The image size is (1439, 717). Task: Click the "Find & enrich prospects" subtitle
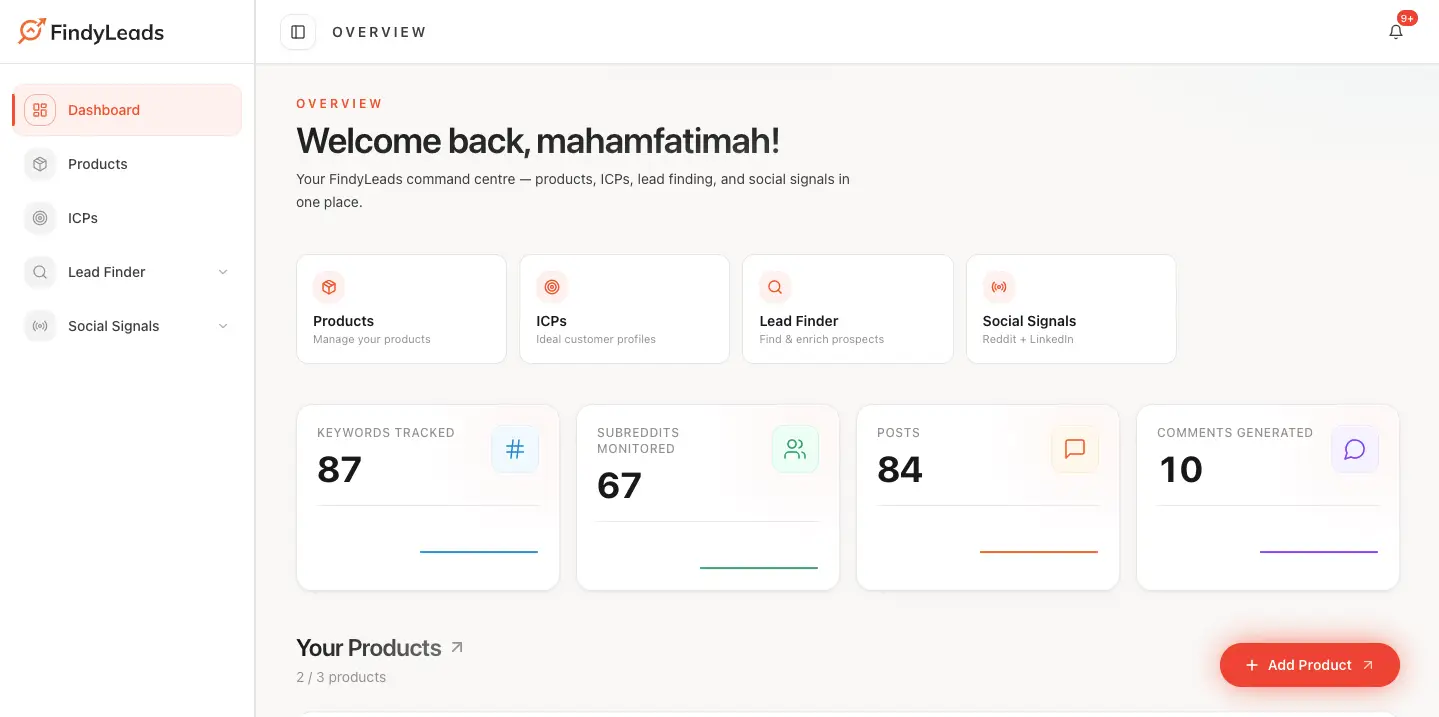coord(822,339)
